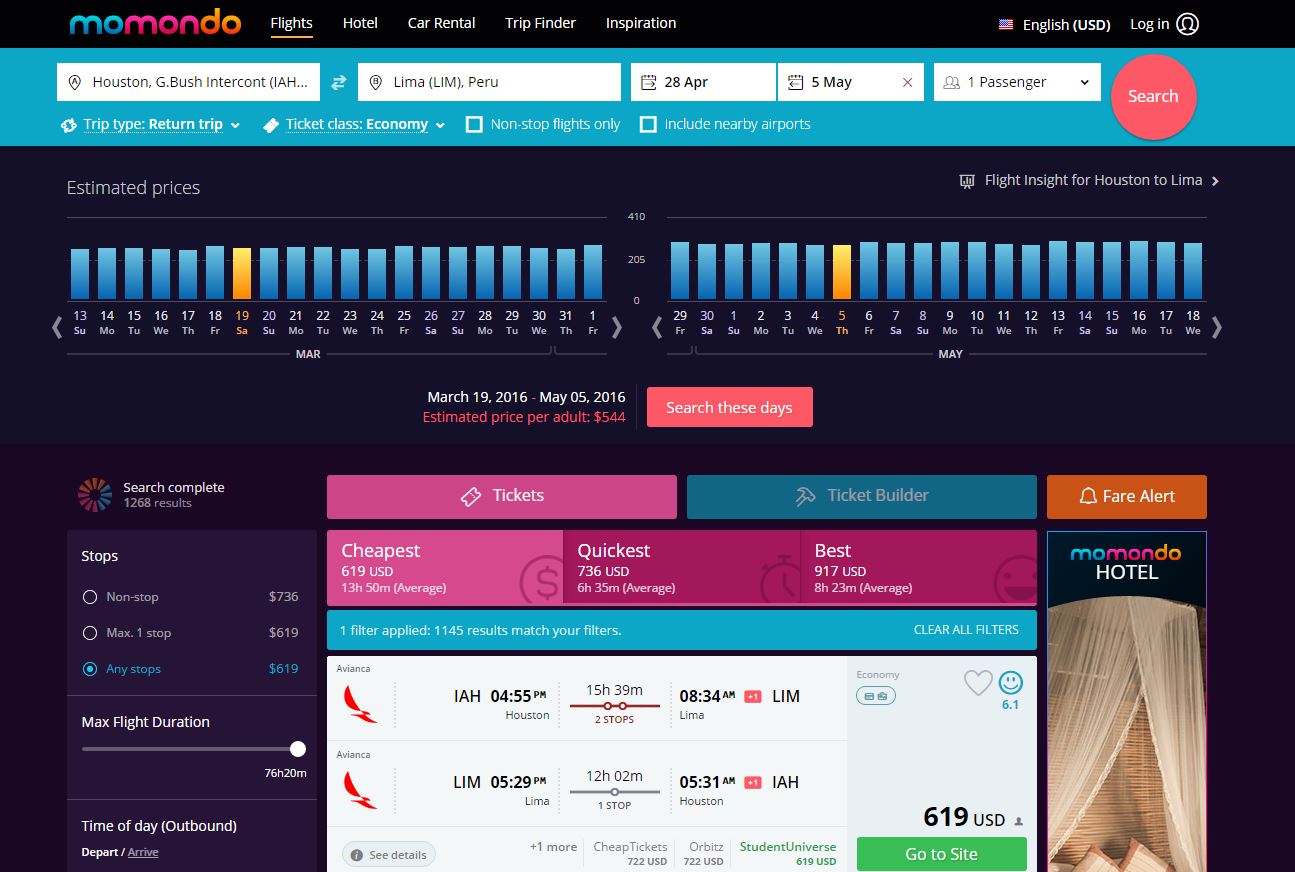Open the Car Rental menu item
1295x872 pixels.
pyautogui.click(x=441, y=23)
